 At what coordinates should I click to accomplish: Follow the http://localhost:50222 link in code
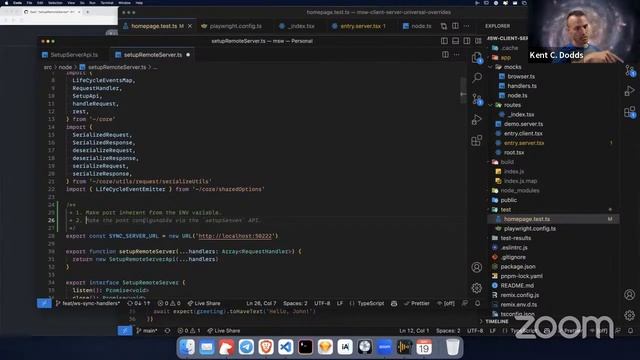235,236
